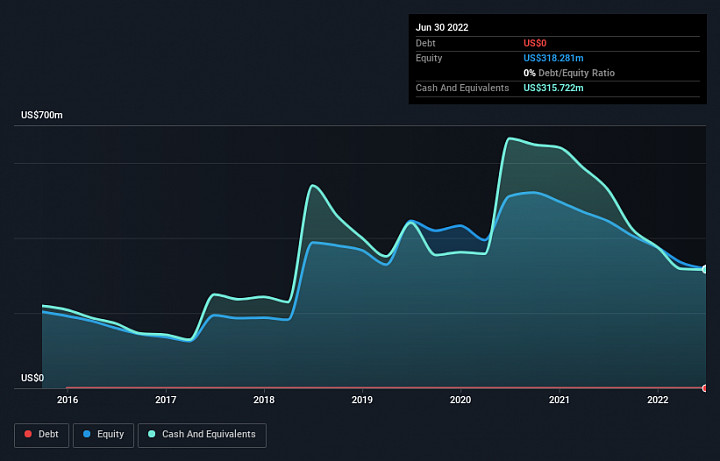Select the red Debt data point marker
This screenshot has height=461, width=720.
click(705, 388)
